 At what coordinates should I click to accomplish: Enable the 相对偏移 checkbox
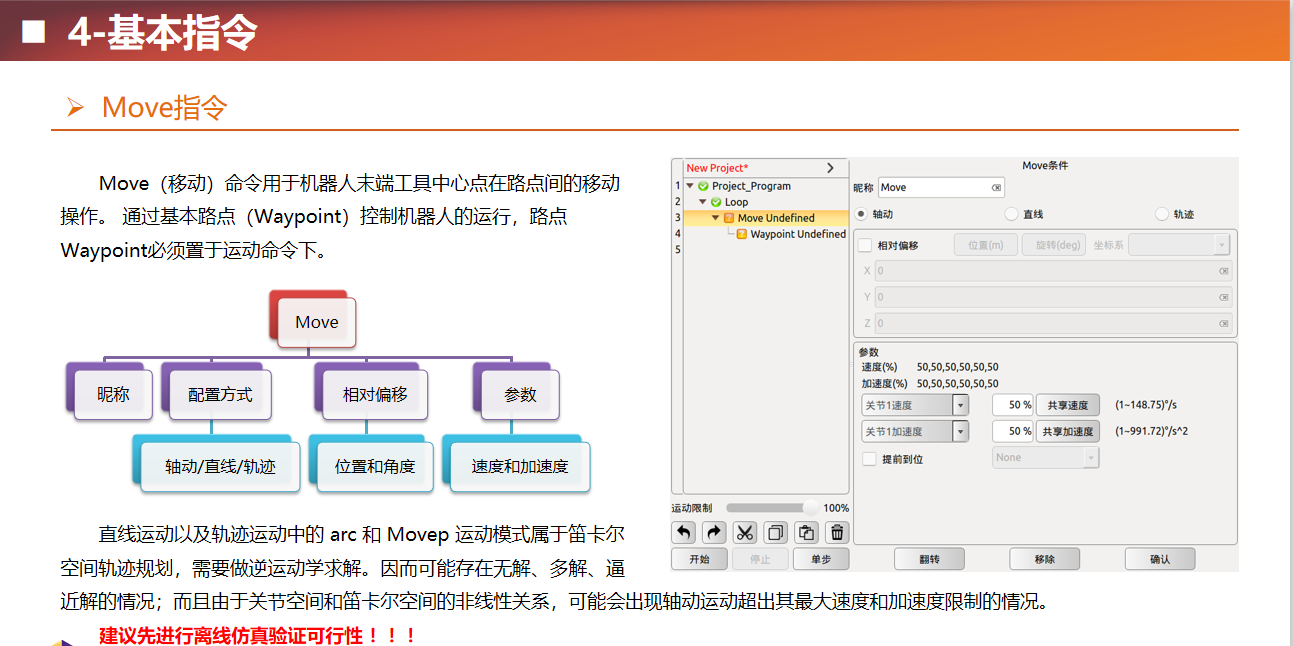pyautogui.click(x=865, y=245)
